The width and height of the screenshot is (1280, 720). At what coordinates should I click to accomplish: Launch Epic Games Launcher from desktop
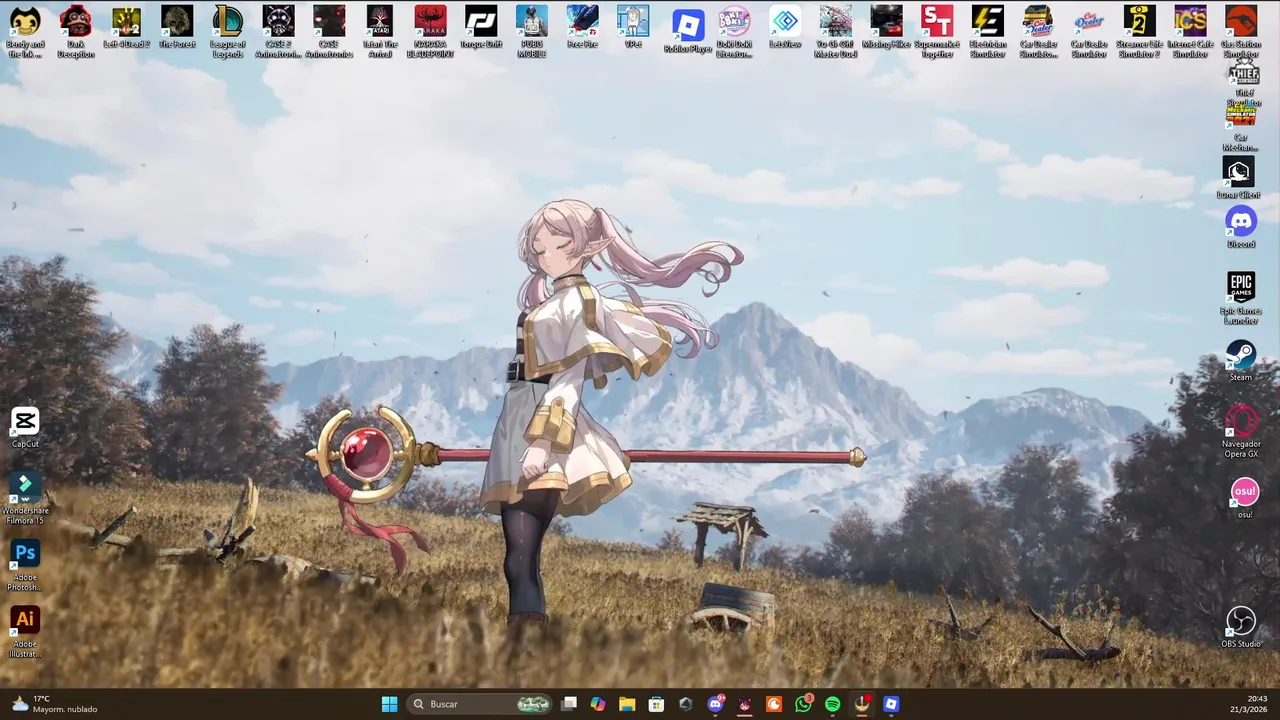pos(1241,298)
